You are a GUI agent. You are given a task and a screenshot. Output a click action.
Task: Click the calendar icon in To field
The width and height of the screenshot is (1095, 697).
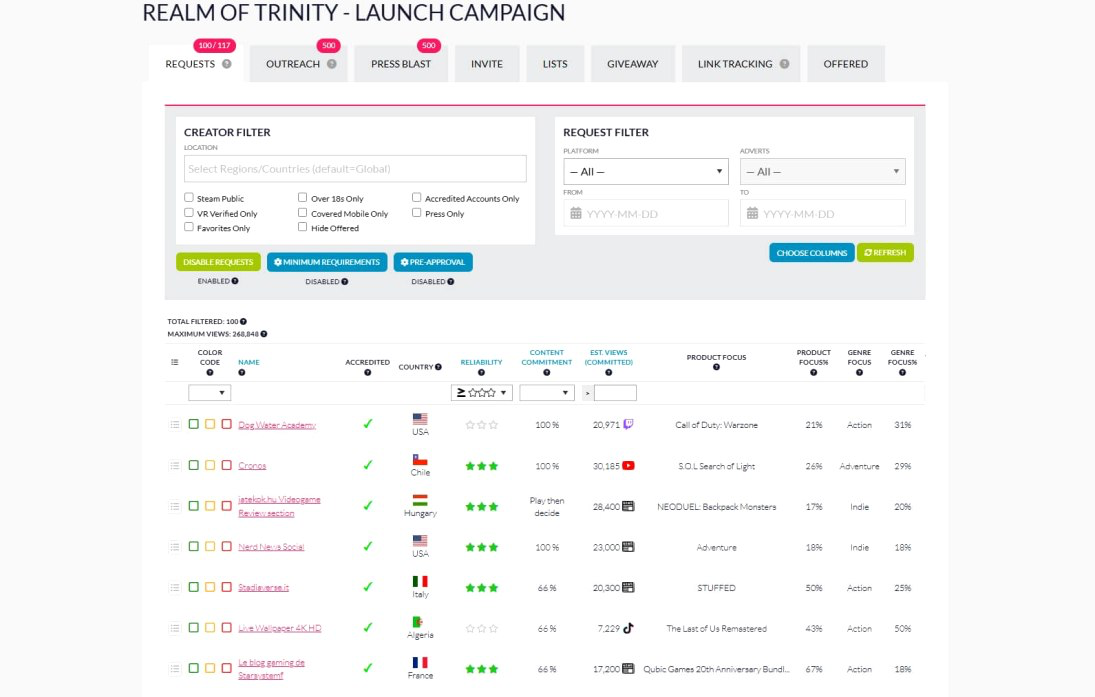752,213
